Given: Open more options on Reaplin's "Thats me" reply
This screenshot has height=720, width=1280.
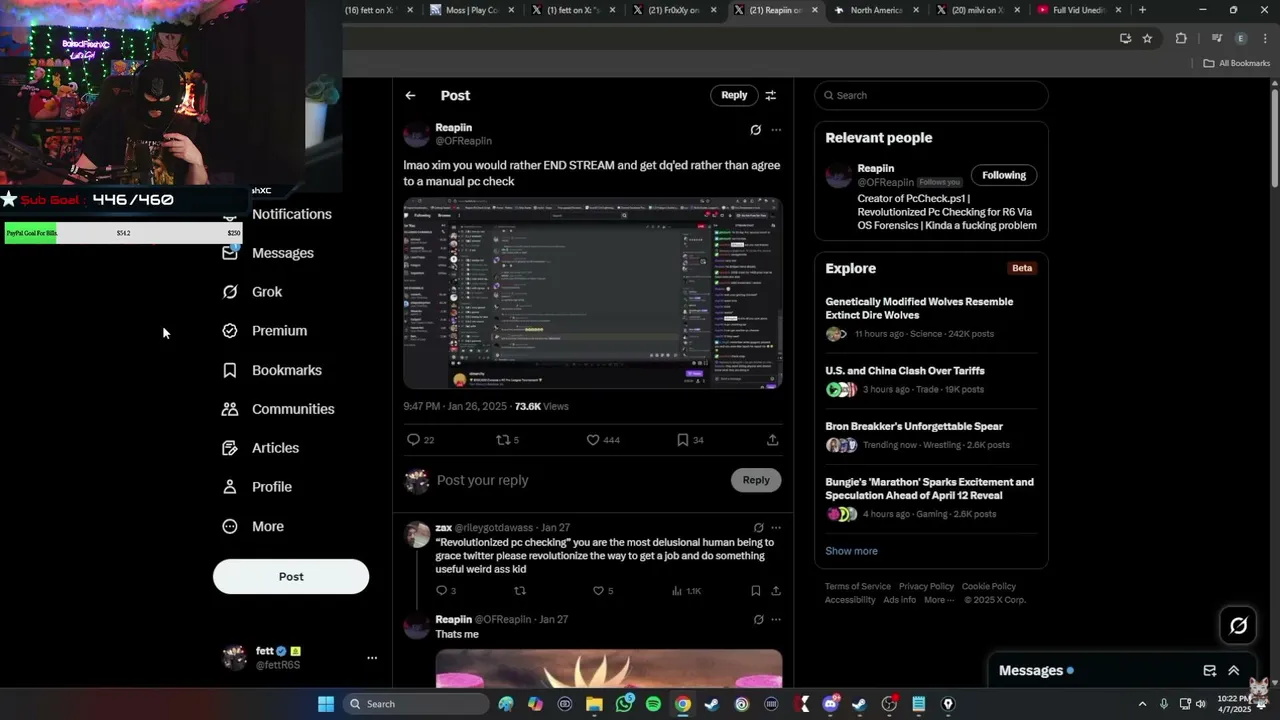Looking at the screenshot, I should pyautogui.click(x=776, y=620).
